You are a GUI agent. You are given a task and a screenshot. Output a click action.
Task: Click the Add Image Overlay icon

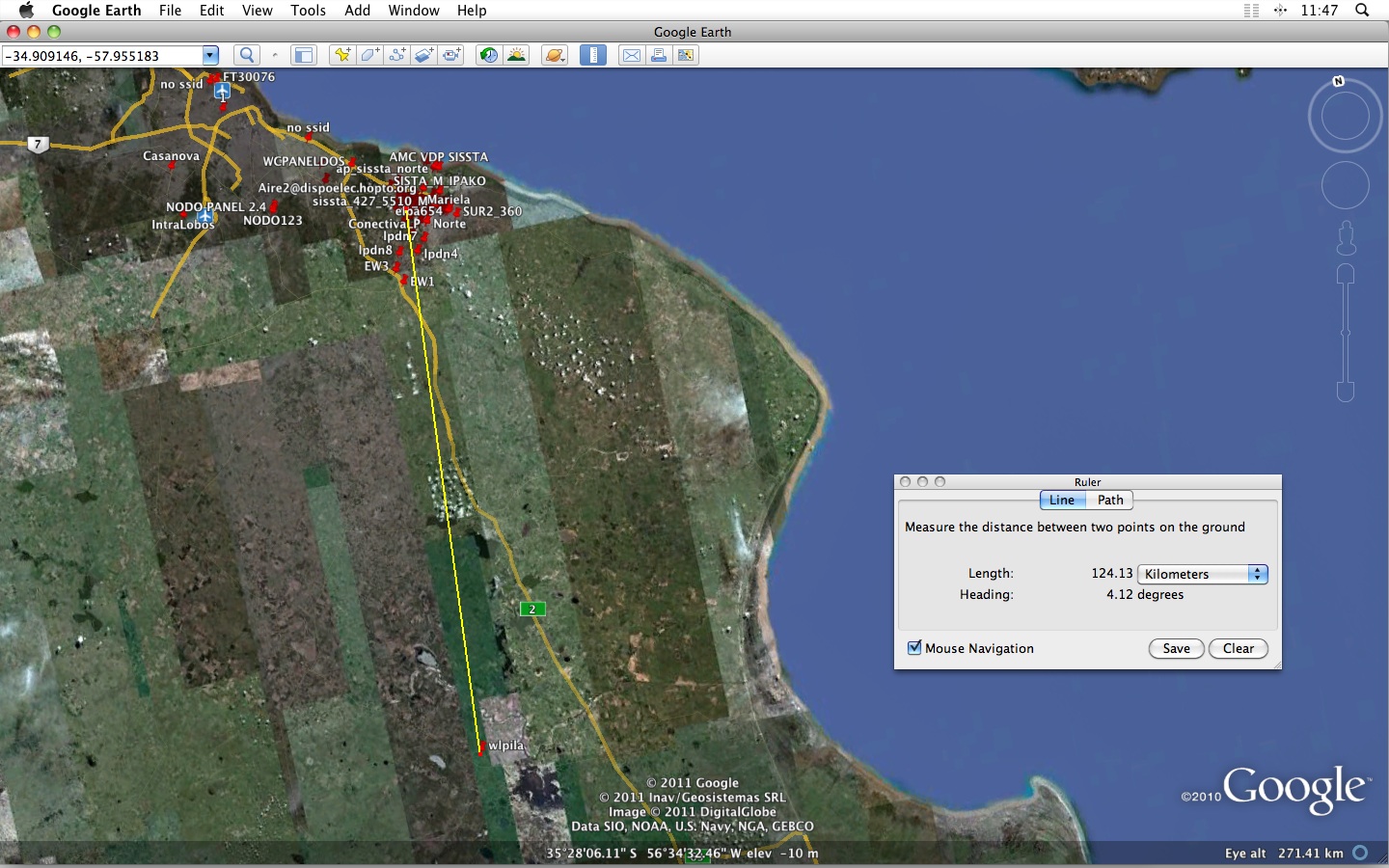pyautogui.click(x=424, y=55)
